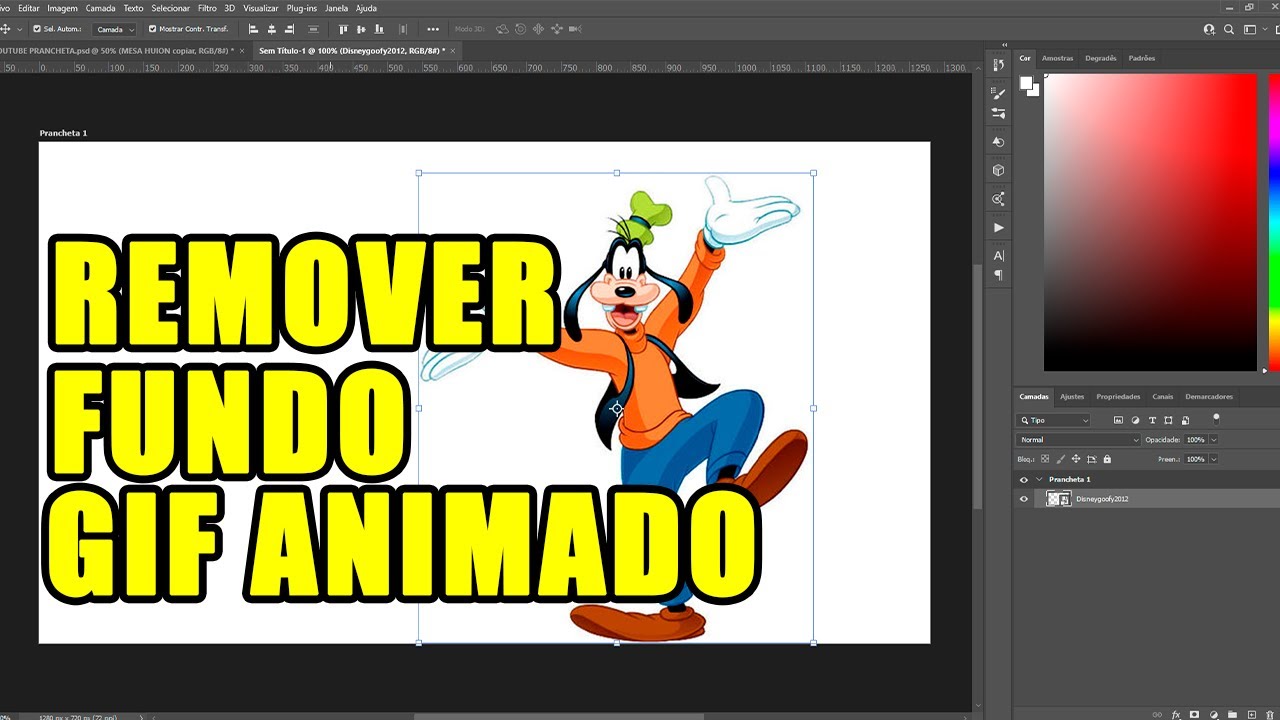This screenshot has width=1280, height=720.
Task: Select the Move tool icon in options bar
Action: point(4,29)
